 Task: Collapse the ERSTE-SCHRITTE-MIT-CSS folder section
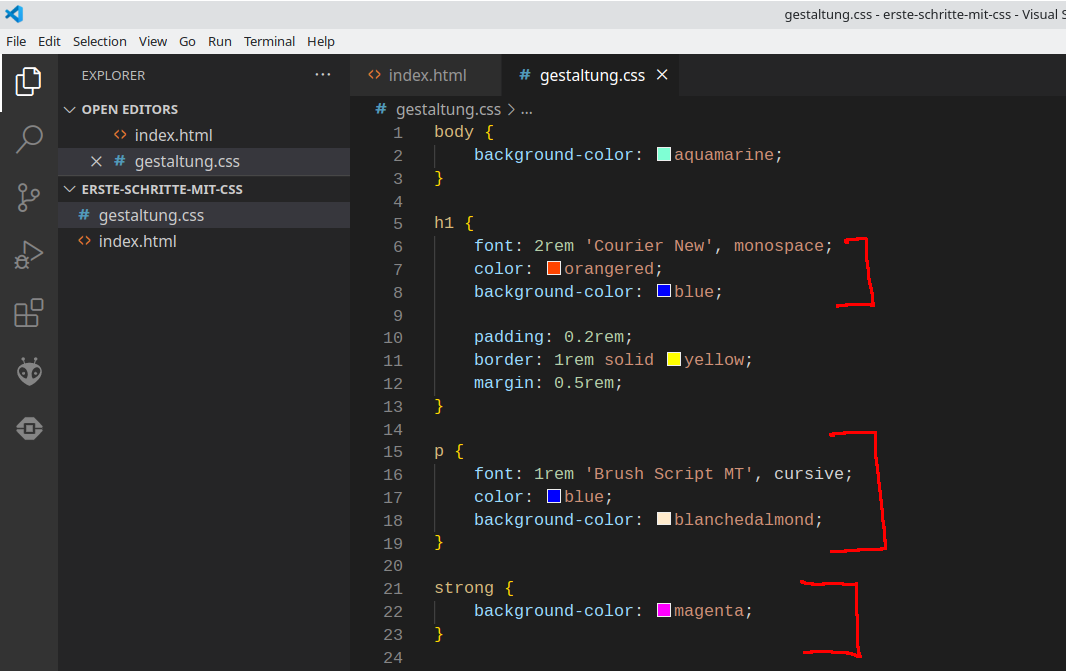pyautogui.click(x=69, y=189)
